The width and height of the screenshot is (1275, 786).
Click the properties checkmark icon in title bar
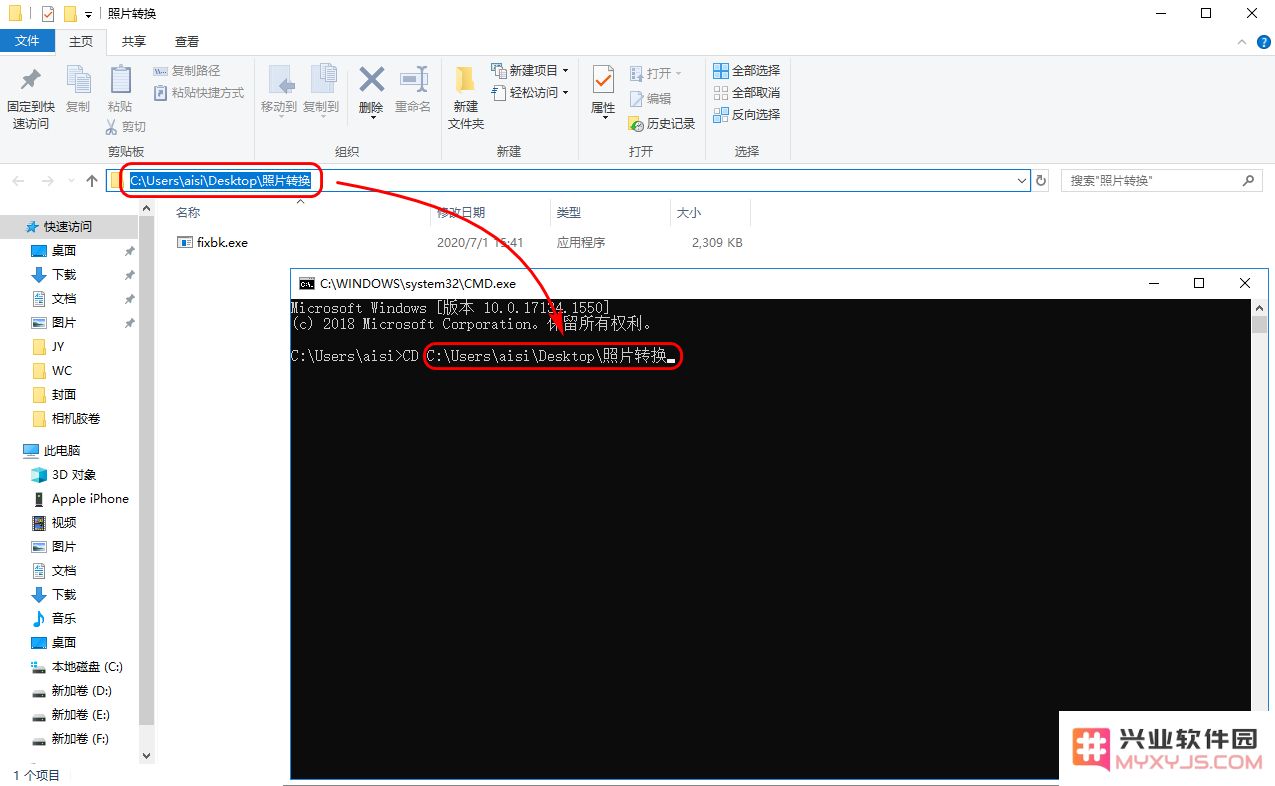point(47,14)
